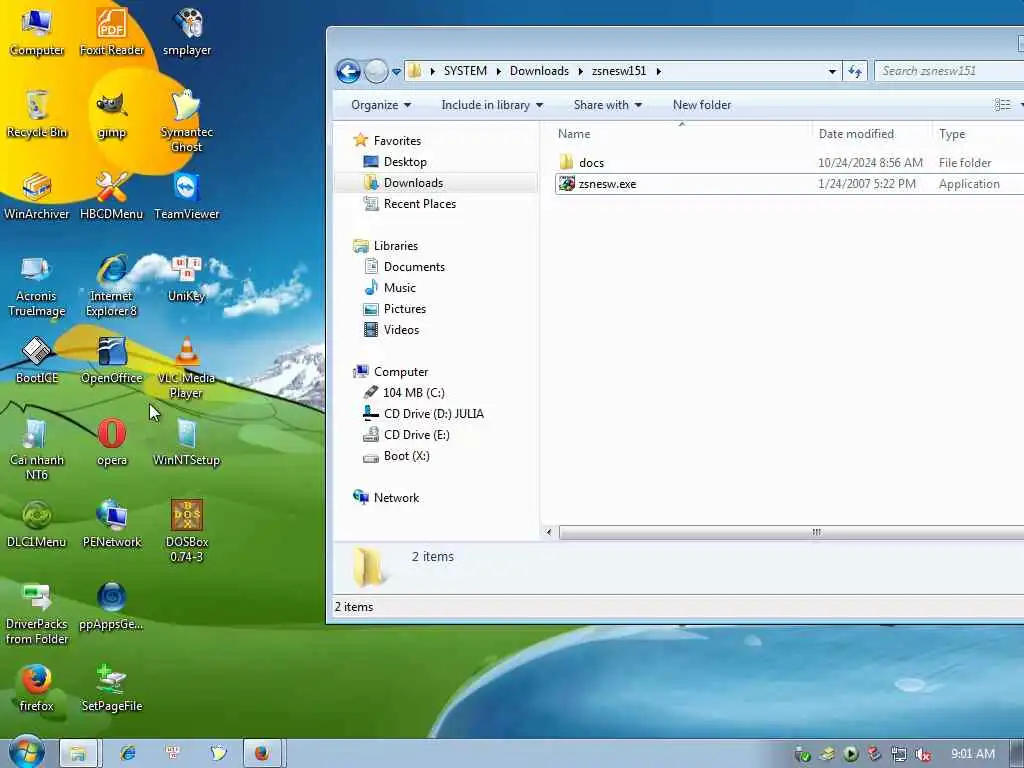Viewport: 1024px width, 768px height.
Task: Launch firefox from the desktop
Action: pos(37,688)
